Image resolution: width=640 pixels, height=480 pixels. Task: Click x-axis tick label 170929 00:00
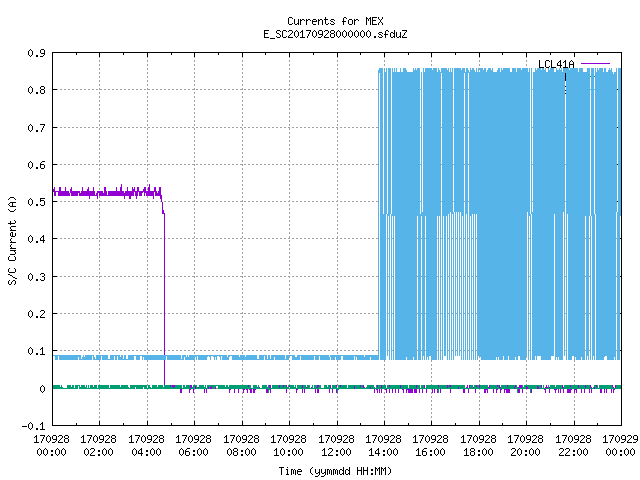coord(620,446)
